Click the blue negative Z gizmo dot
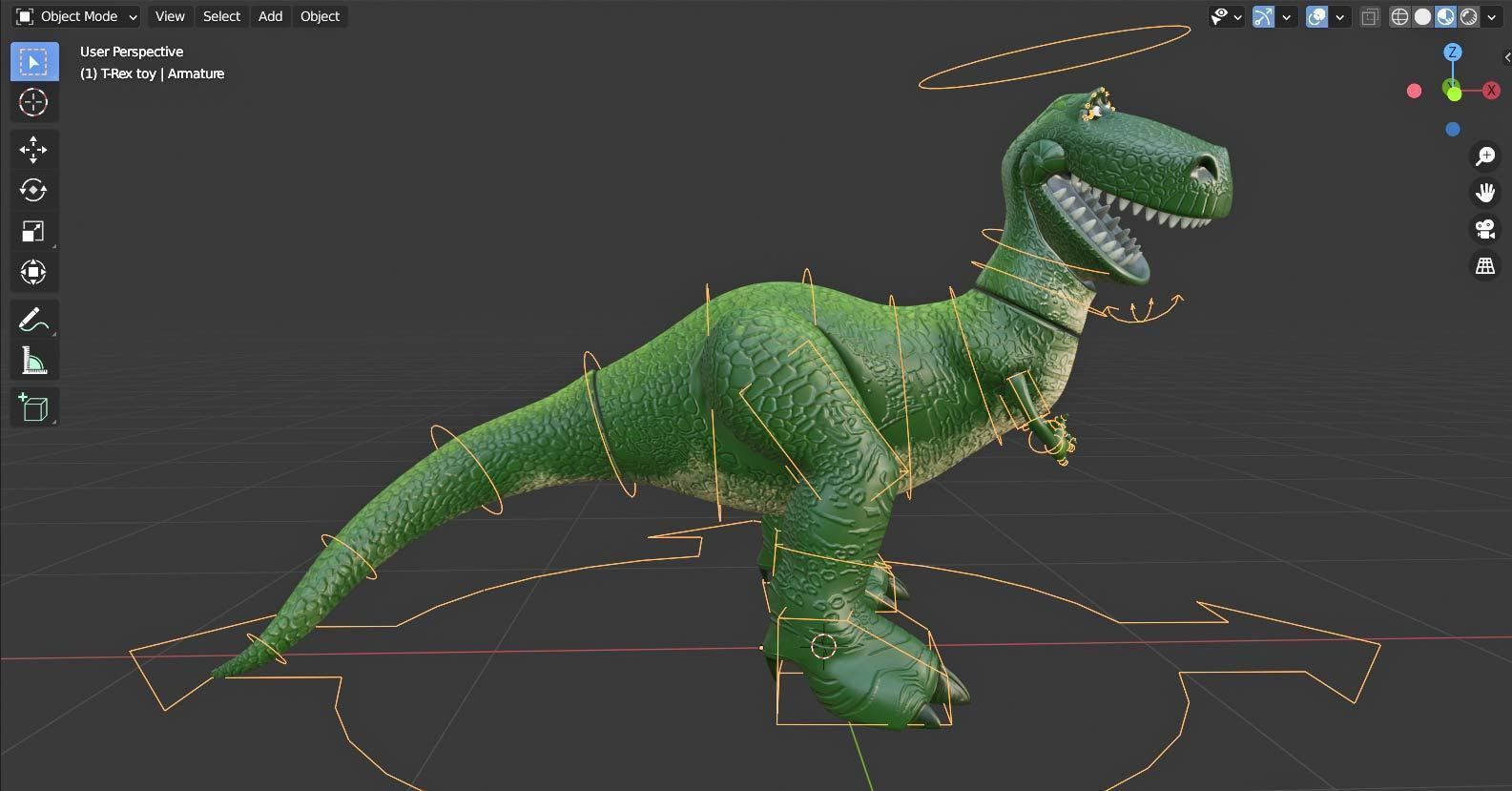 (1453, 129)
